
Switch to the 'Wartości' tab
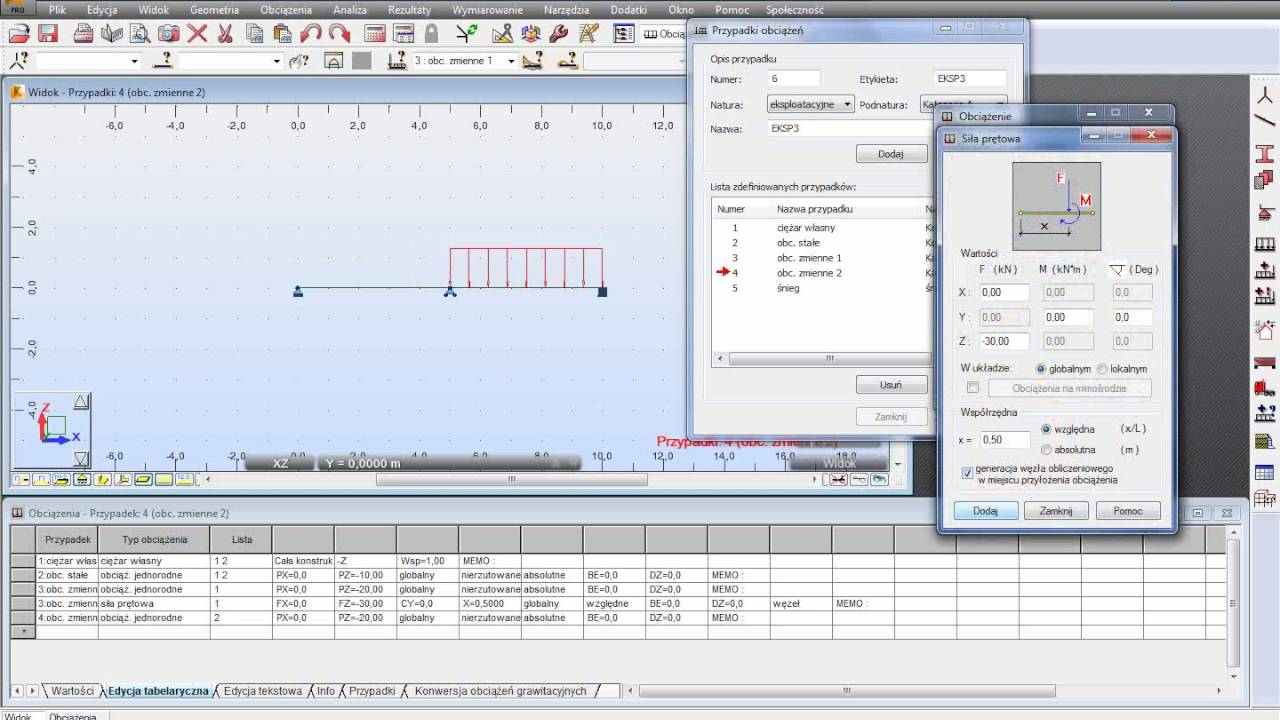73,691
